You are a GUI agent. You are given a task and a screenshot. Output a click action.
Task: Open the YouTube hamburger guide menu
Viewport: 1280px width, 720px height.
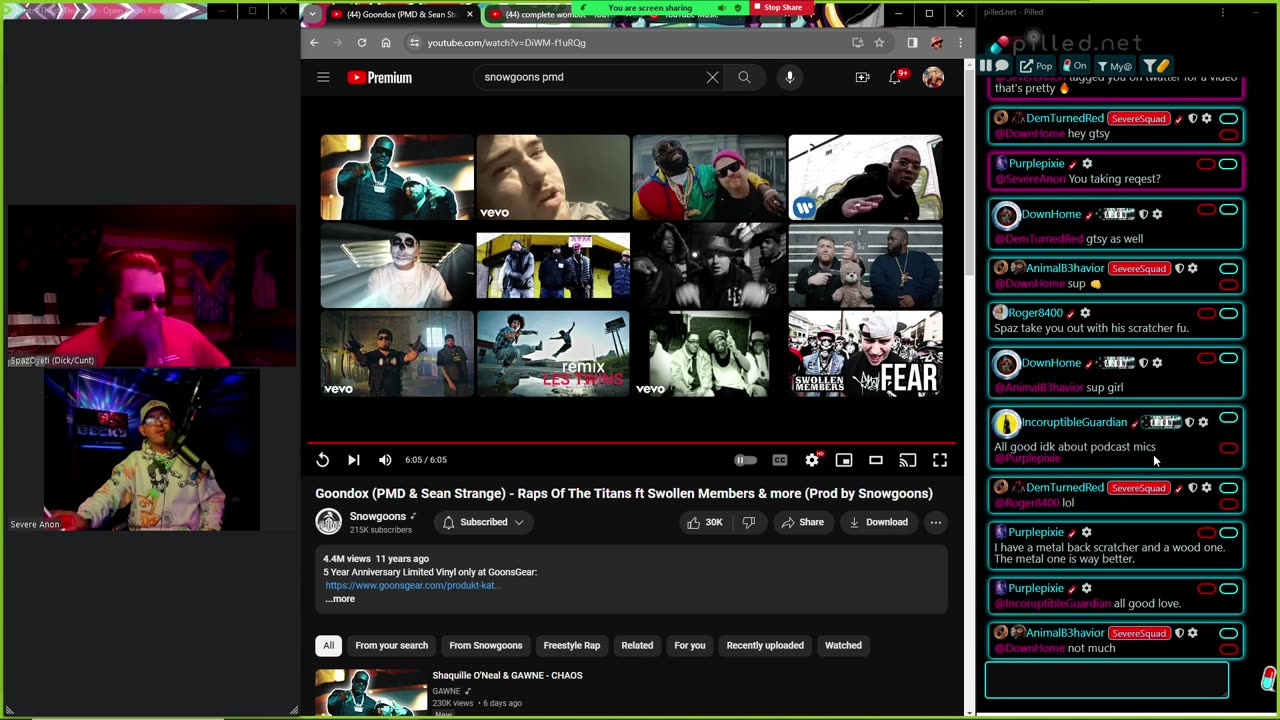[x=323, y=77]
